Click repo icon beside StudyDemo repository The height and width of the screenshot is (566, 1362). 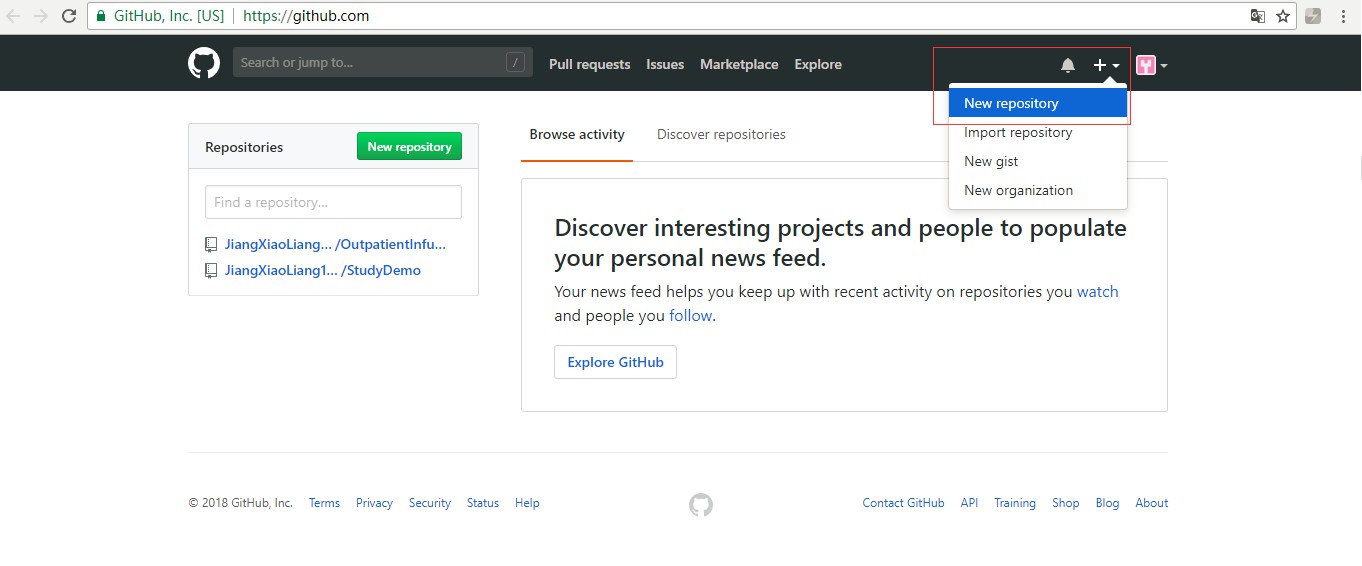pyautogui.click(x=211, y=270)
